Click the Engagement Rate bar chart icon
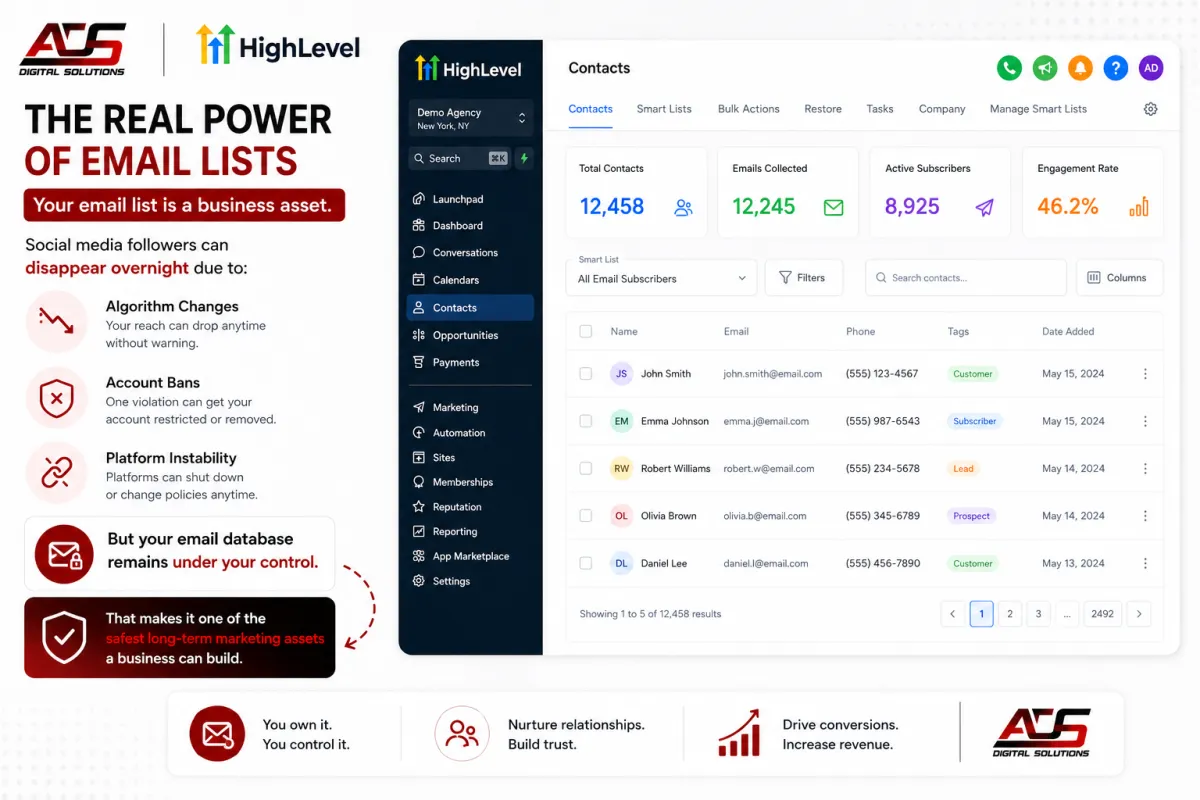The width and height of the screenshot is (1200, 800). tap(1139, 207)
